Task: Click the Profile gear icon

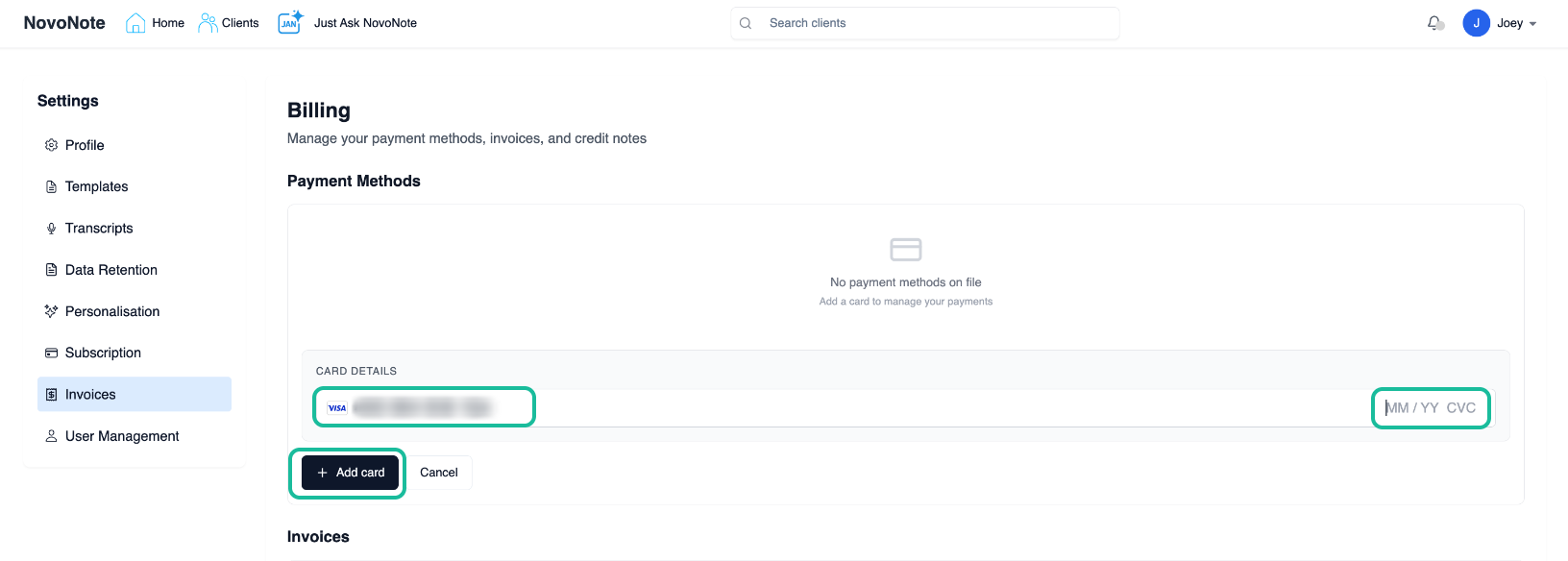Action: (x=52, y=145)
